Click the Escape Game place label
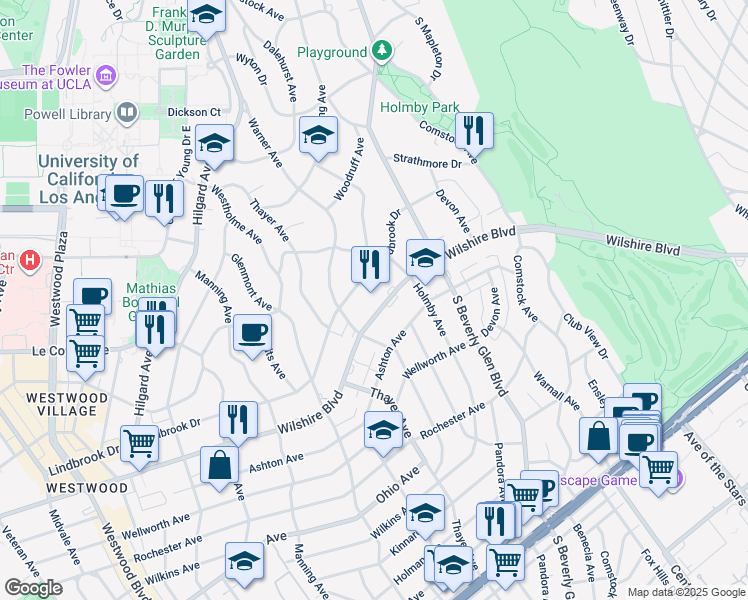The height and width of the screenshot is (600, 748). click(x=597, y=480)
